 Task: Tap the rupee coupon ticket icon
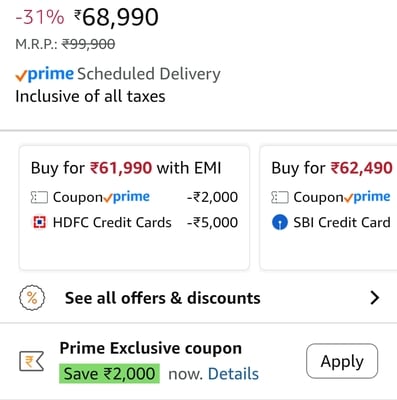point(31,361)
